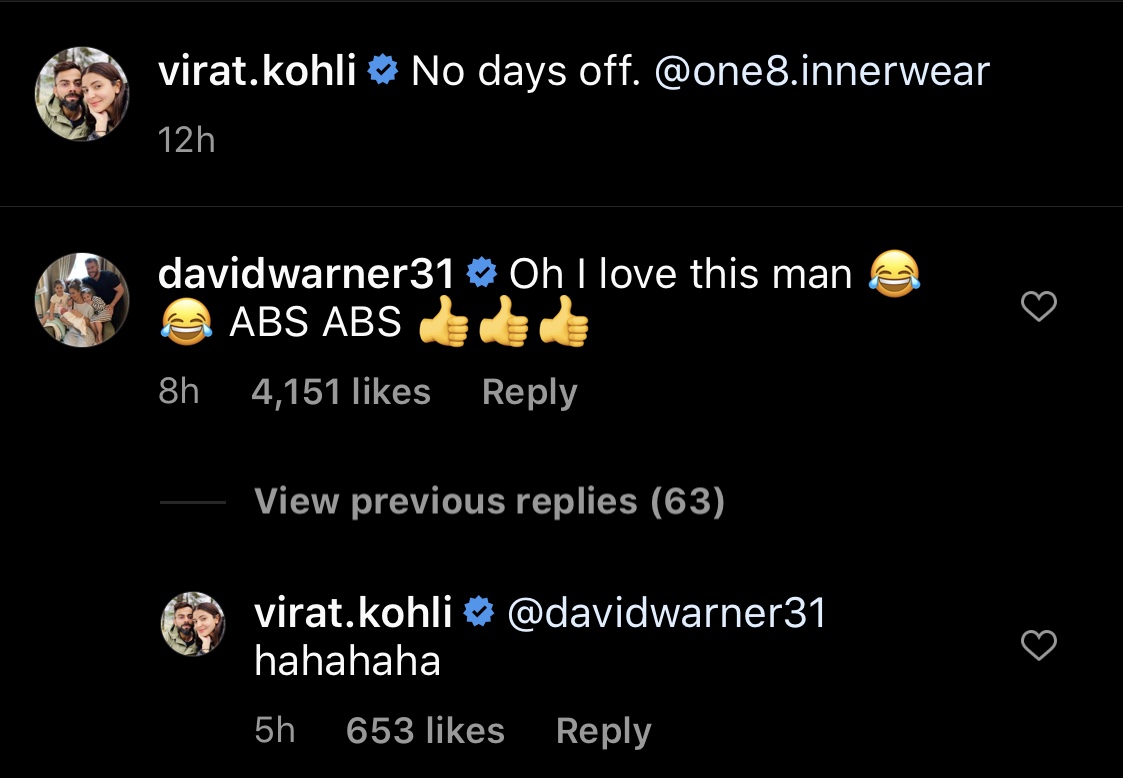1123x778 pixels.
Task: Reply to virat.kohli's hahahaha comment
Action: (603, 731)
